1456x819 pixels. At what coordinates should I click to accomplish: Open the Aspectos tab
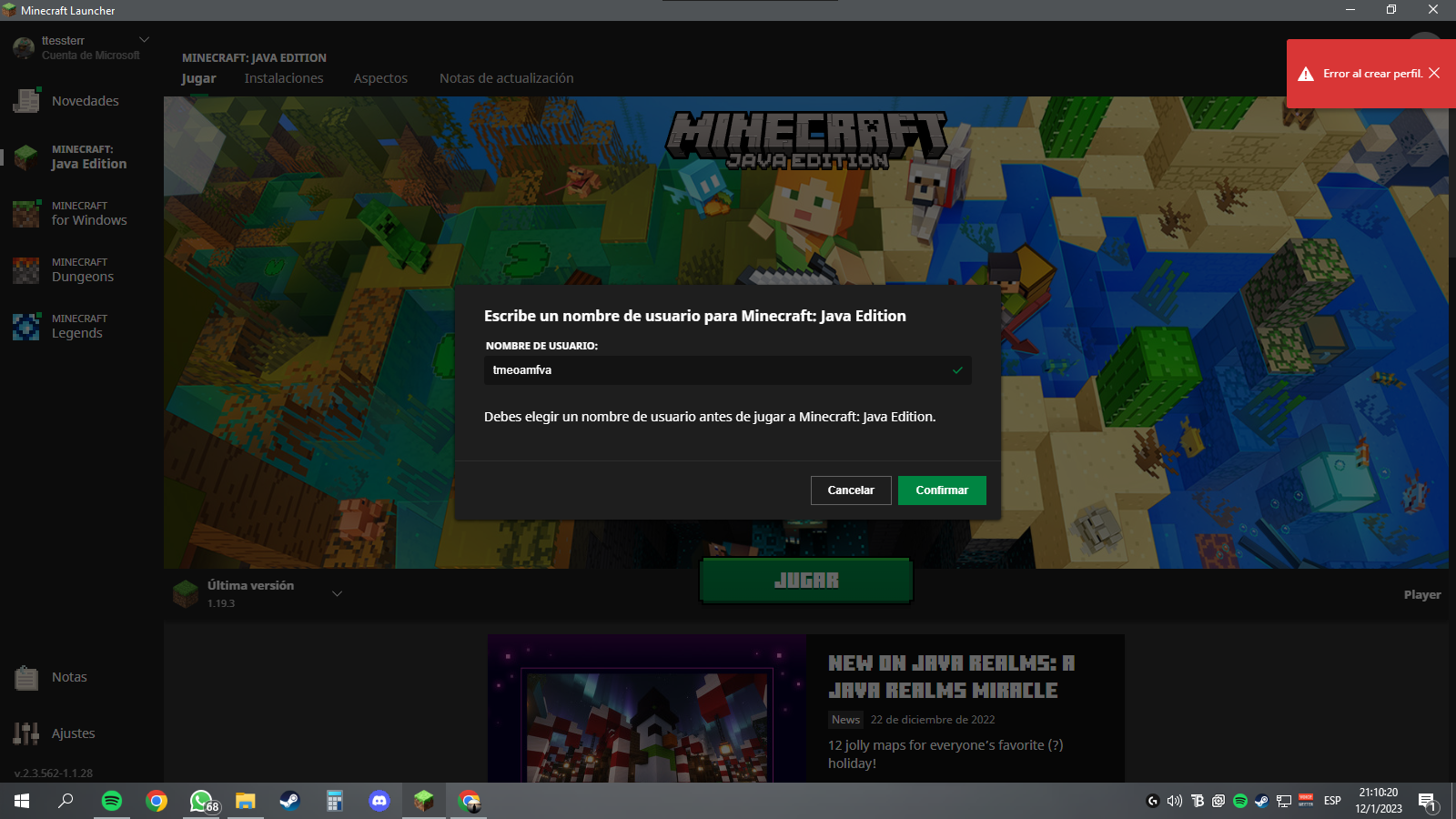380,78
